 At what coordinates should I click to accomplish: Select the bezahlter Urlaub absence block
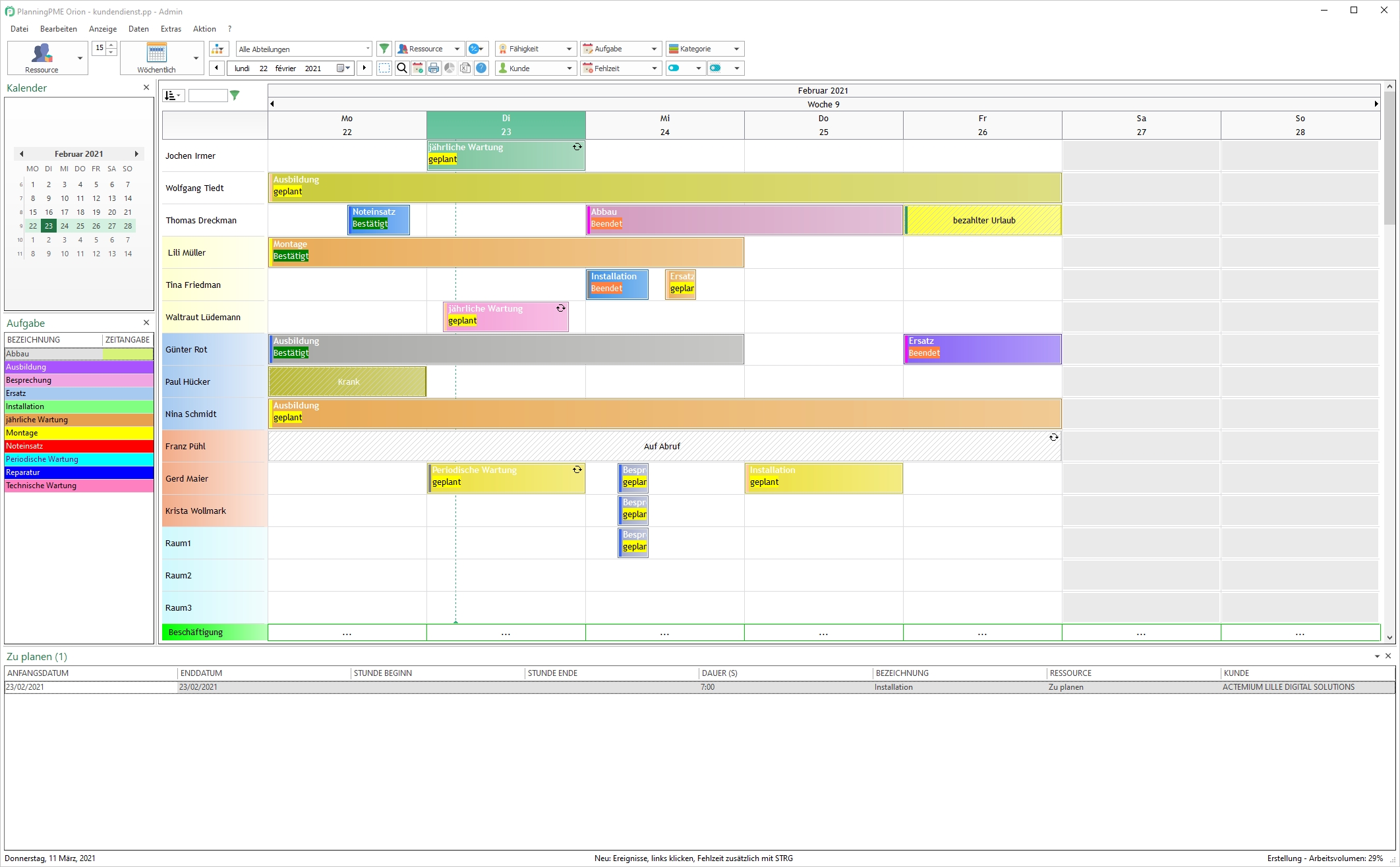click(983, 220)
